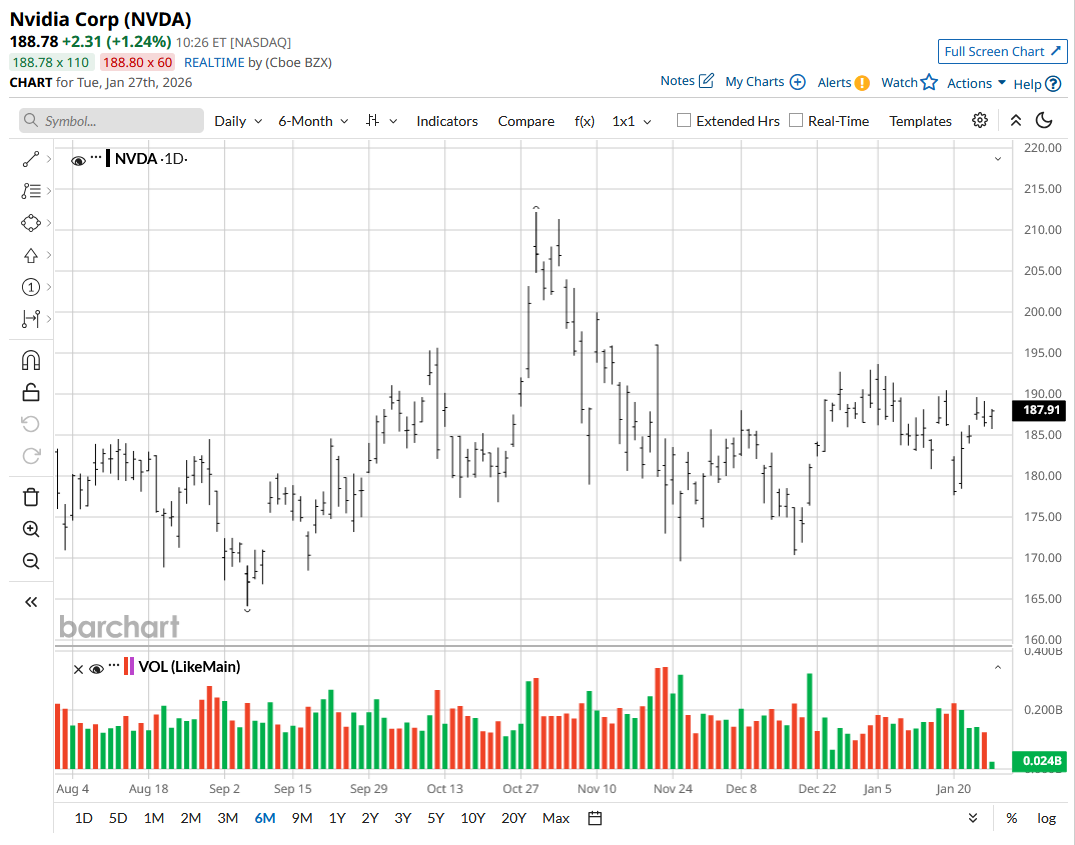Open the Fibonacci and text list tool
Screen dimensions: 1075x845
tap(31, 191)
